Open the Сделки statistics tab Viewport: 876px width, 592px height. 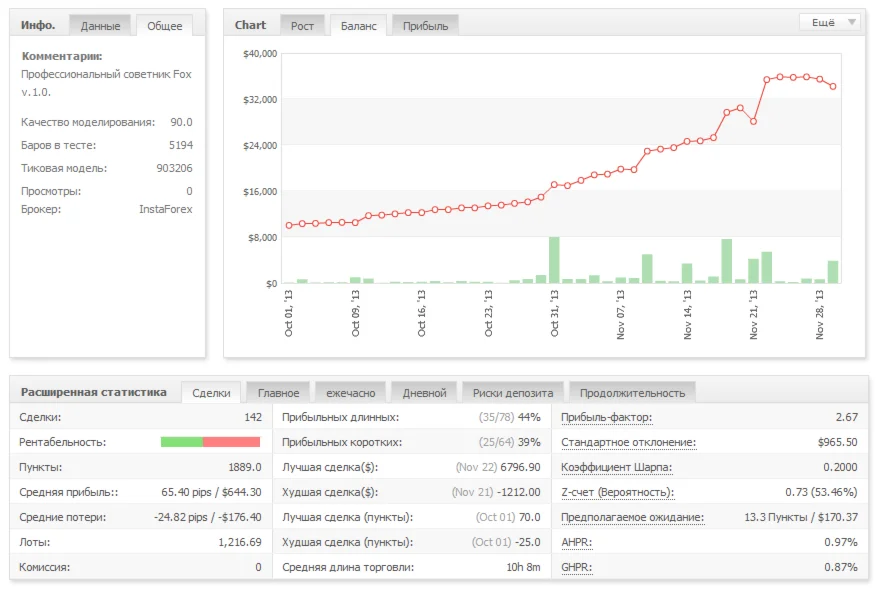(x=211, y=393)
